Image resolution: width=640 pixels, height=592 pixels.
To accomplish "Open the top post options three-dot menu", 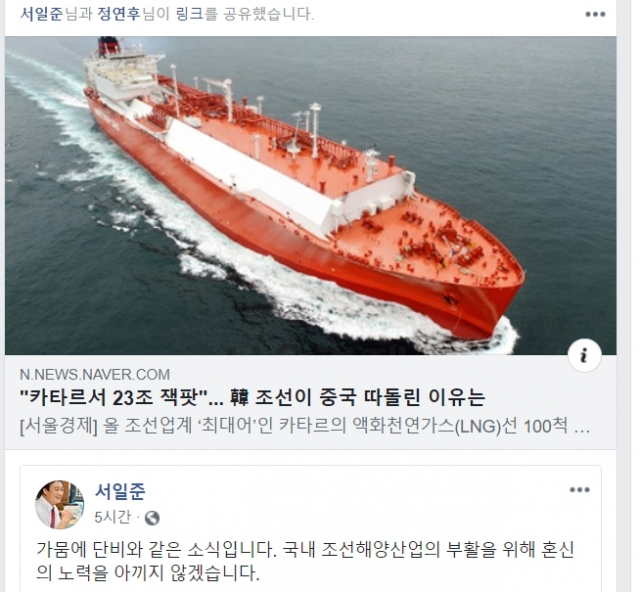I will tap(595, 14).
